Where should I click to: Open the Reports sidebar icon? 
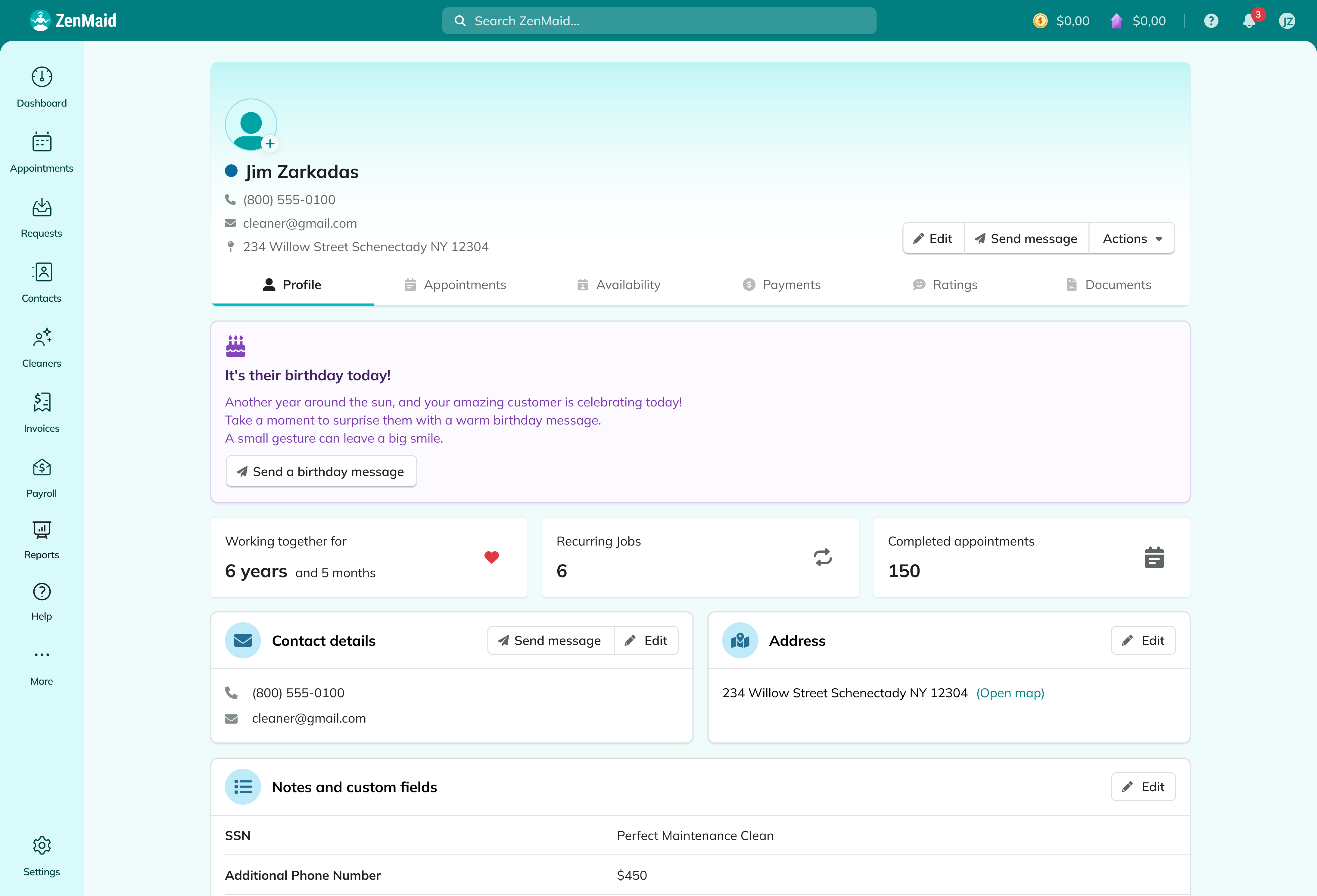(x=41, y=529)
